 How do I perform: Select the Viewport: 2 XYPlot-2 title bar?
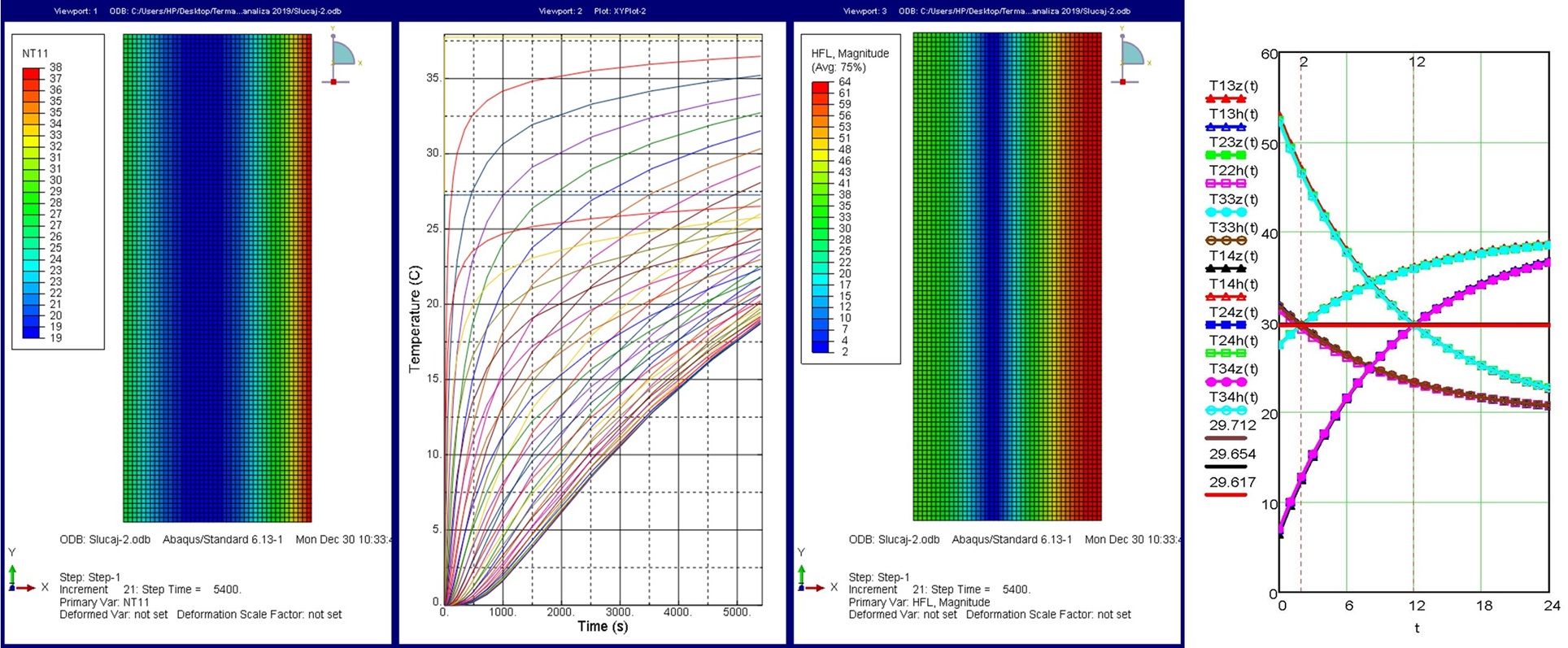(x=592, y=11)
